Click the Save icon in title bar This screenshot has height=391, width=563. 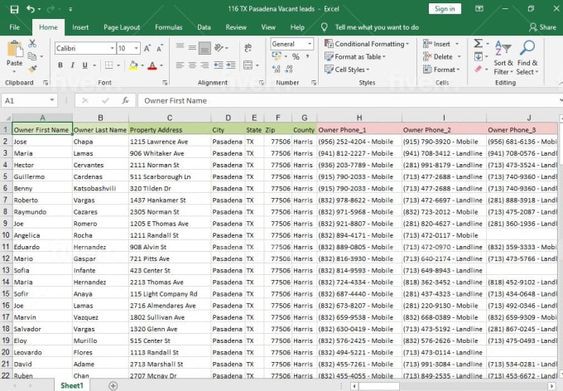click(14, 9)
